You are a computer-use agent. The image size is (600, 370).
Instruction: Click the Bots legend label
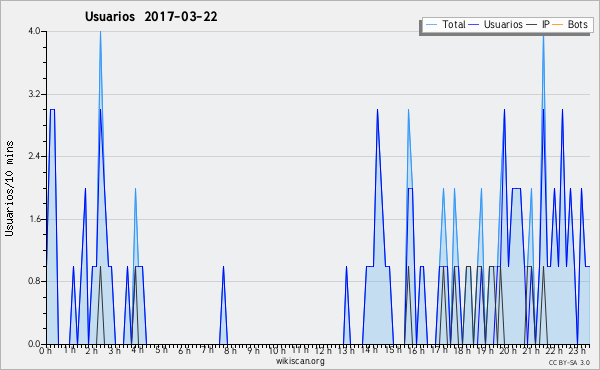[x=577, y=24]
